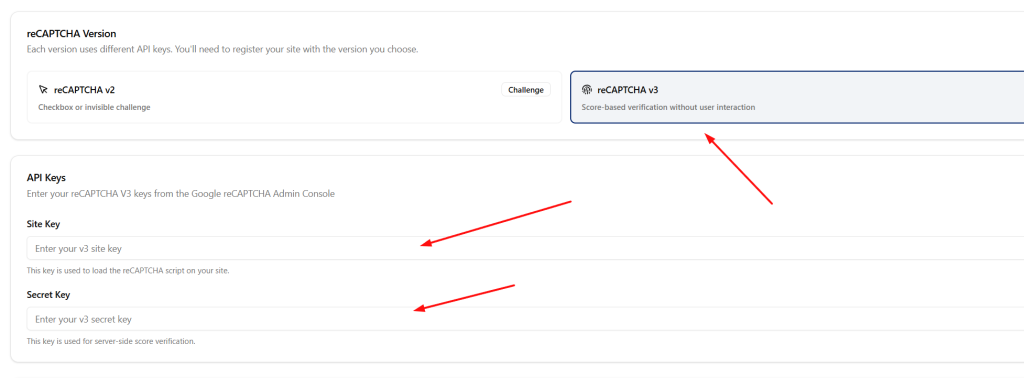Click the Challenge badge on the v2 card
The width and height of the screenshot is (1024, 378).
tap(526, 90)
